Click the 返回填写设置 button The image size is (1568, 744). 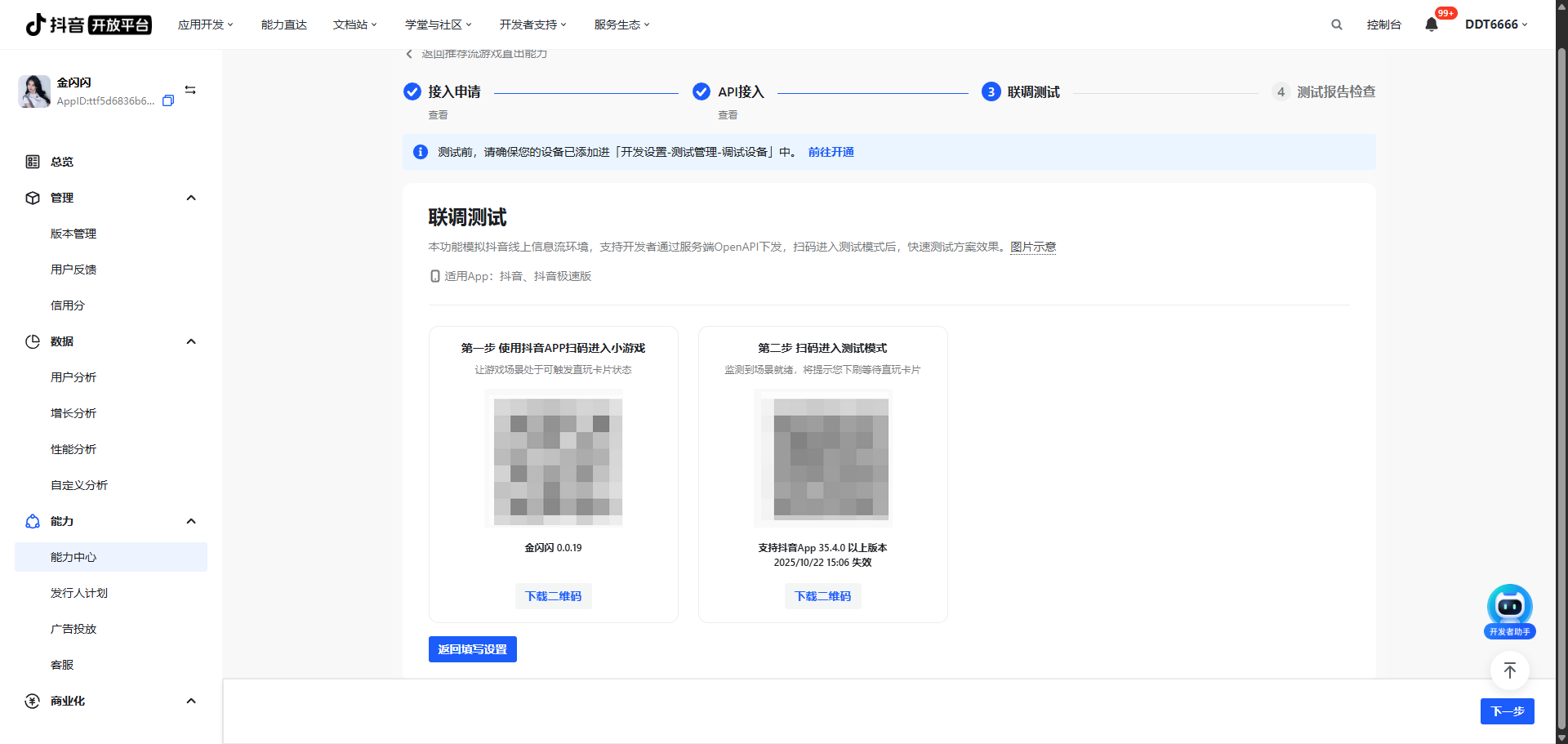coord(472,649)
